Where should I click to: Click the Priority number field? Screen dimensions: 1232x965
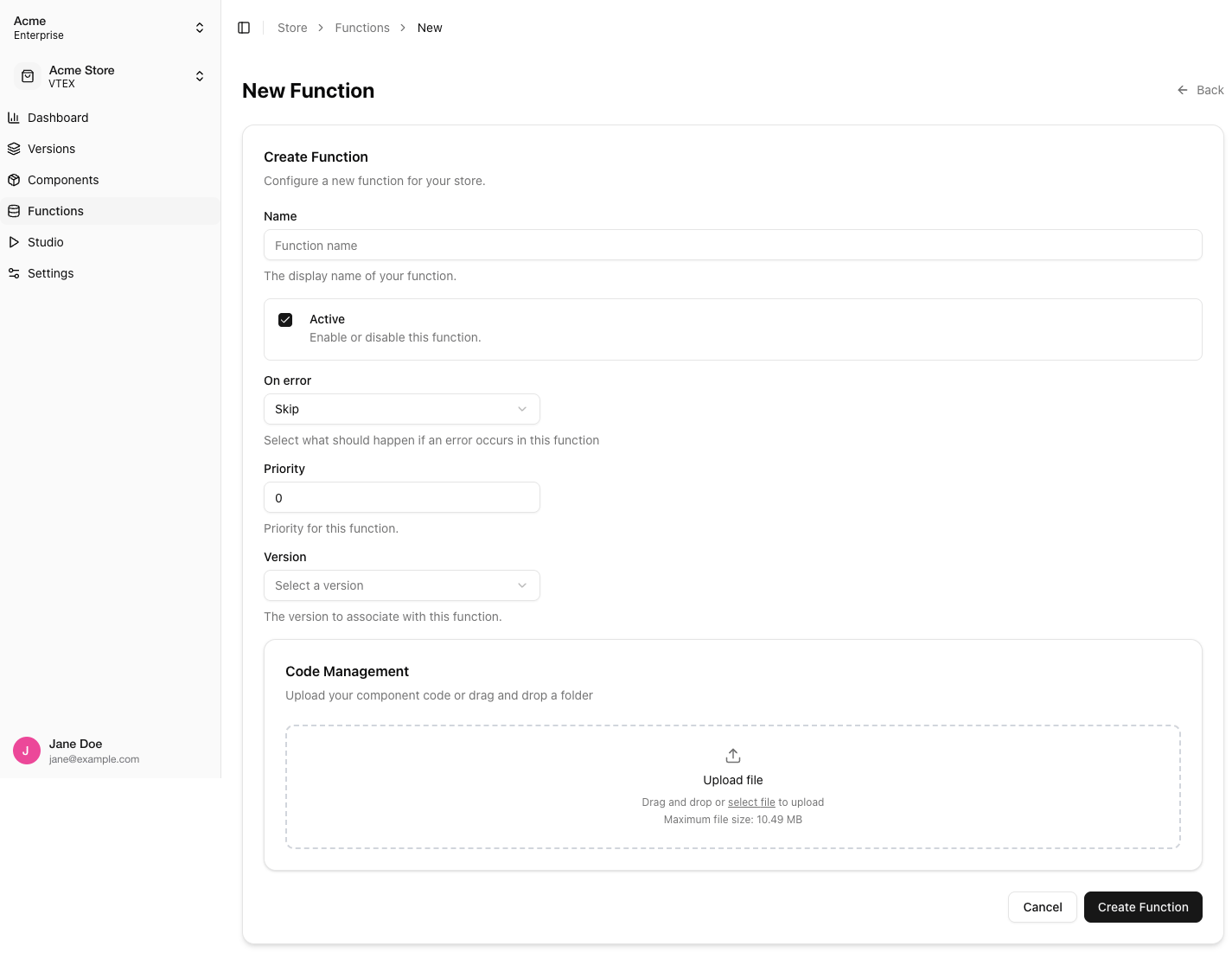pos(402,497)
